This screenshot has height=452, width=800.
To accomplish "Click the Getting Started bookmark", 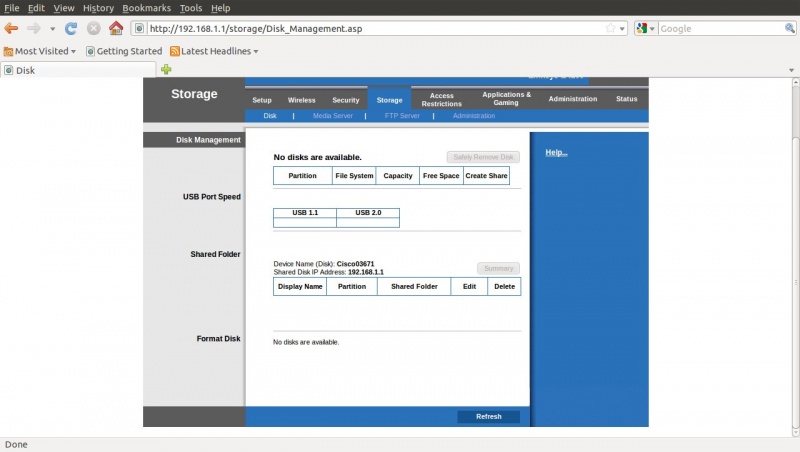I will [124, 51].
